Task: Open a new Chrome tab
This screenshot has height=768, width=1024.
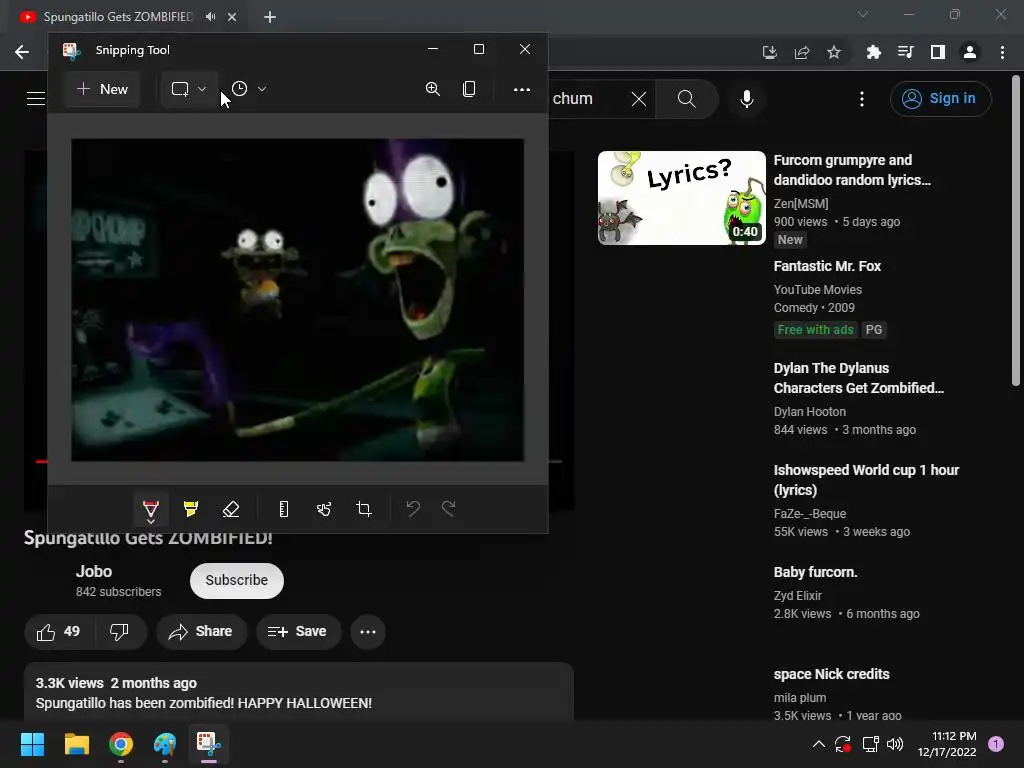Action: tap(270, 17)
